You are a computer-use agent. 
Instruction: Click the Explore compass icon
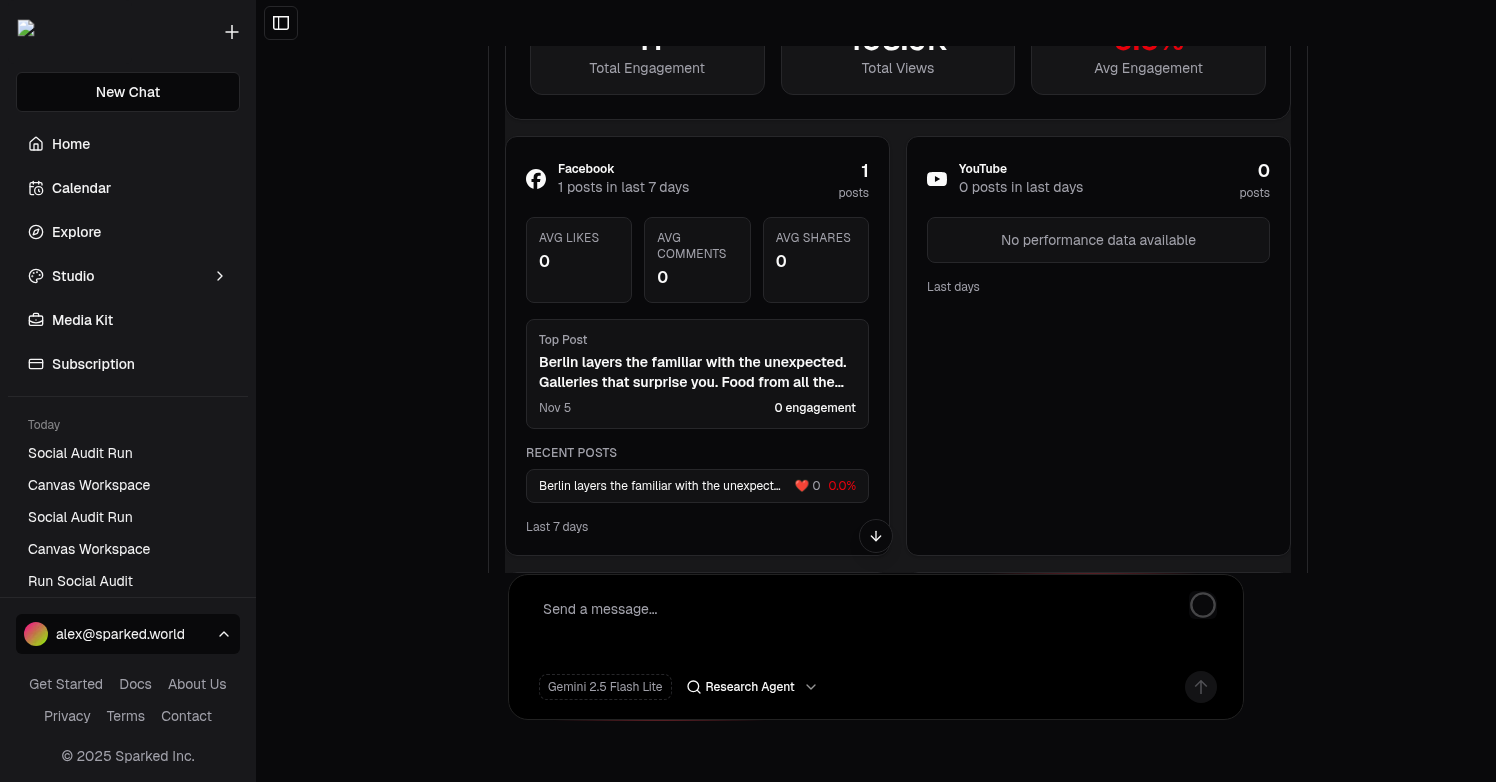click(x=36, y=232)
